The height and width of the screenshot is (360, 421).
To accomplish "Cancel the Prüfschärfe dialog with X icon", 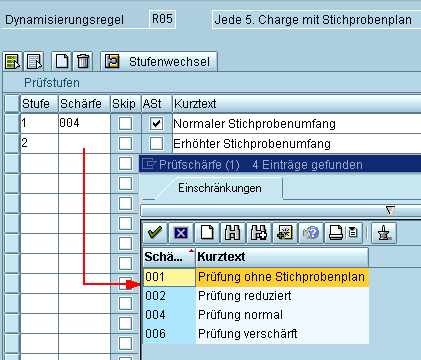I will click(181, 233).
